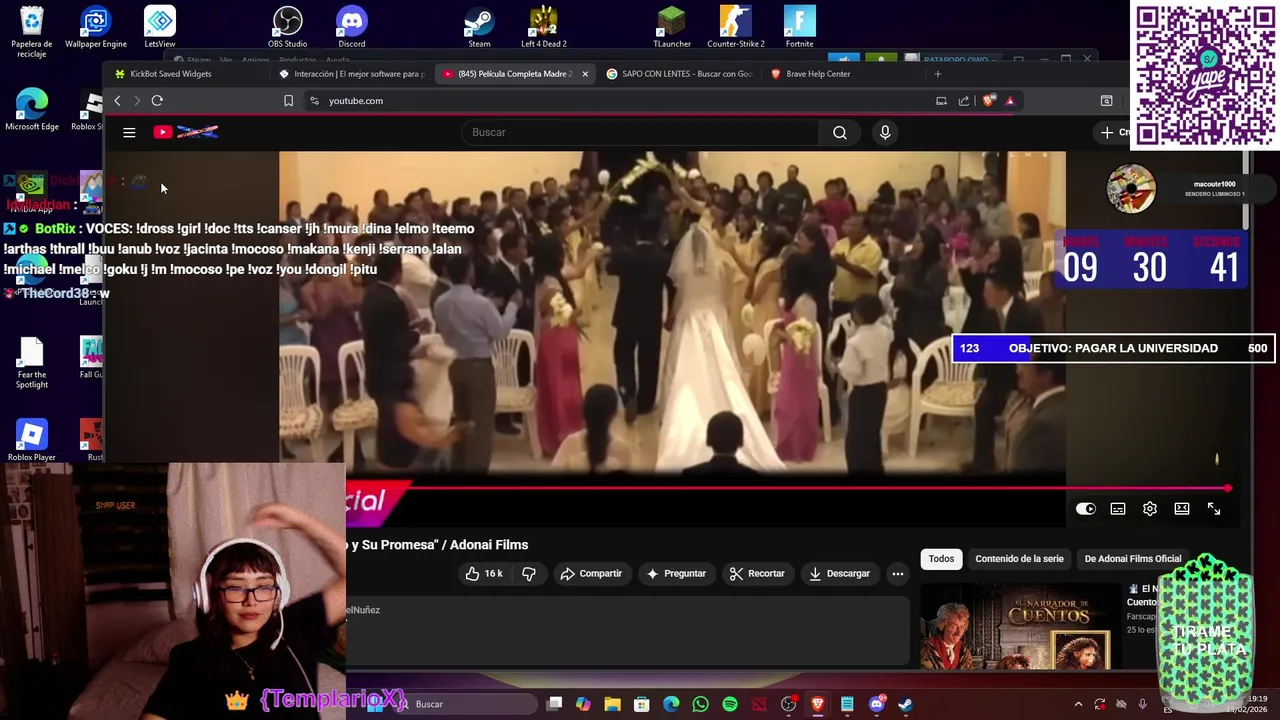The width and height of the screenshot is (1280, 720).
Task: Open Wallpaper Engine desktop icon
Action: (96, 28)
